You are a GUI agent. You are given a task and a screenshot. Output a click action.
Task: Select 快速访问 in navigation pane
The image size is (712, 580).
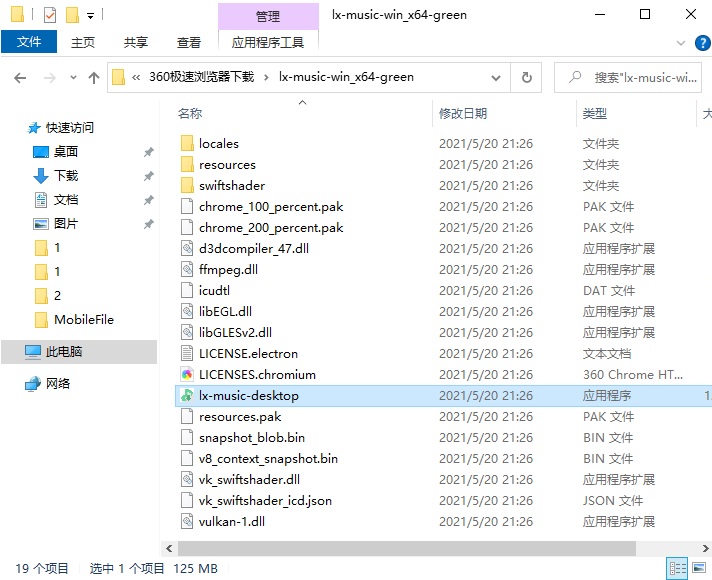point(69,128)
